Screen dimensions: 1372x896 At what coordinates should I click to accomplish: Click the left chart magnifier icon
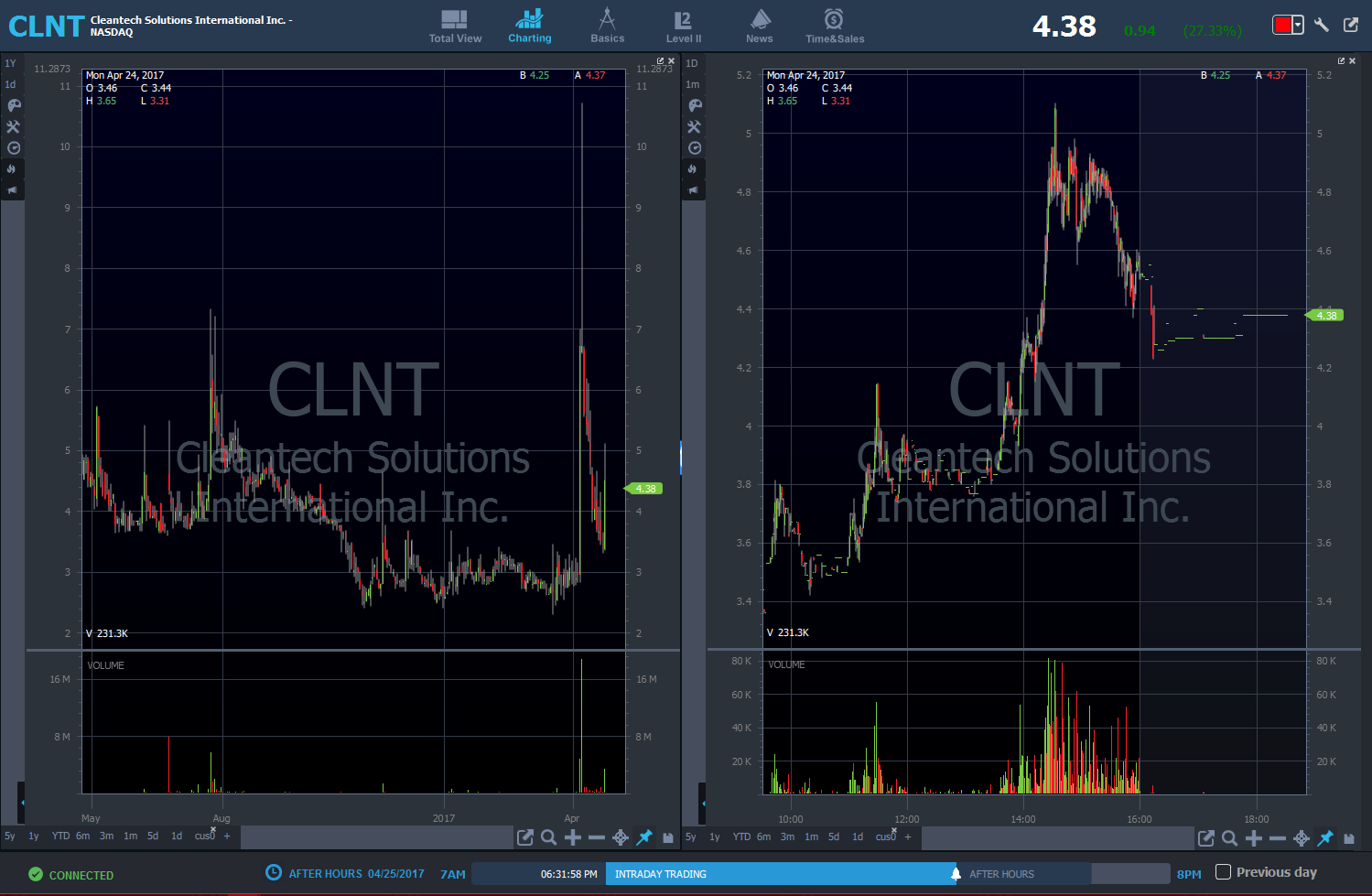click(x=549, y=837)
